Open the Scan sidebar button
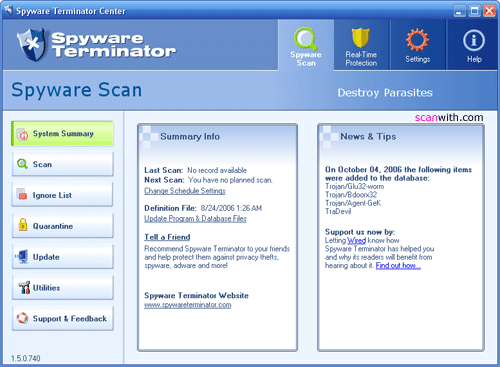Image resolution: width=500 pixels, height=367 pixels. click(62, 164)
